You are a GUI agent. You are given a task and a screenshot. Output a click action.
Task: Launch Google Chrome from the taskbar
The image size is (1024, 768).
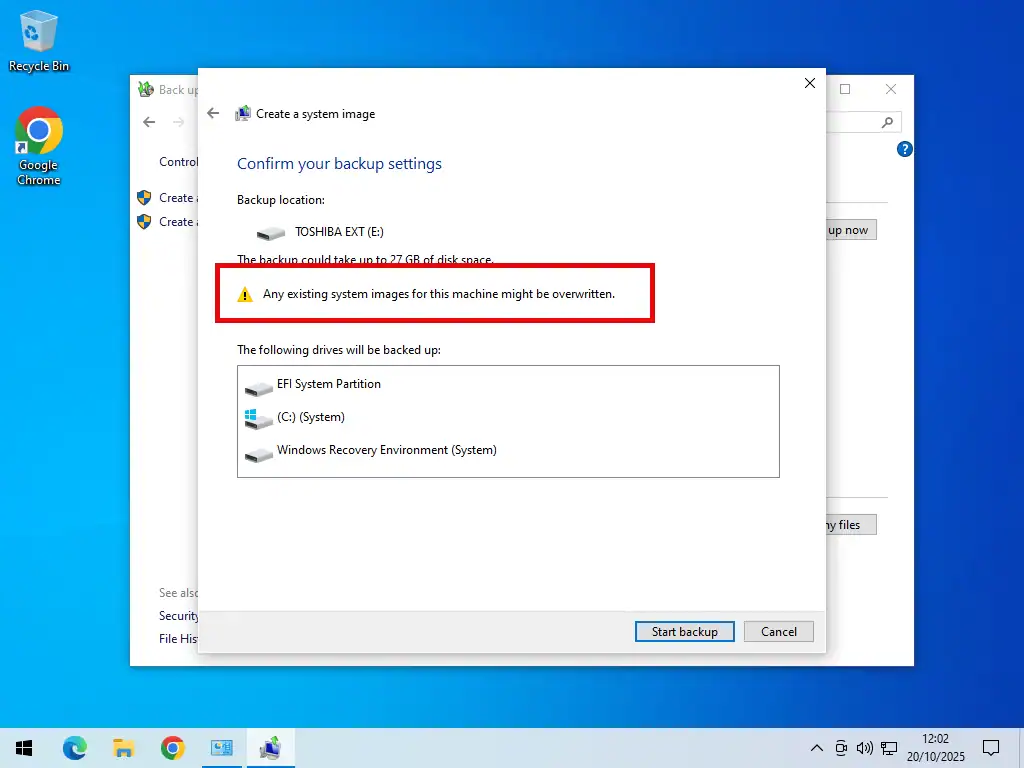(x=172, y=747)
